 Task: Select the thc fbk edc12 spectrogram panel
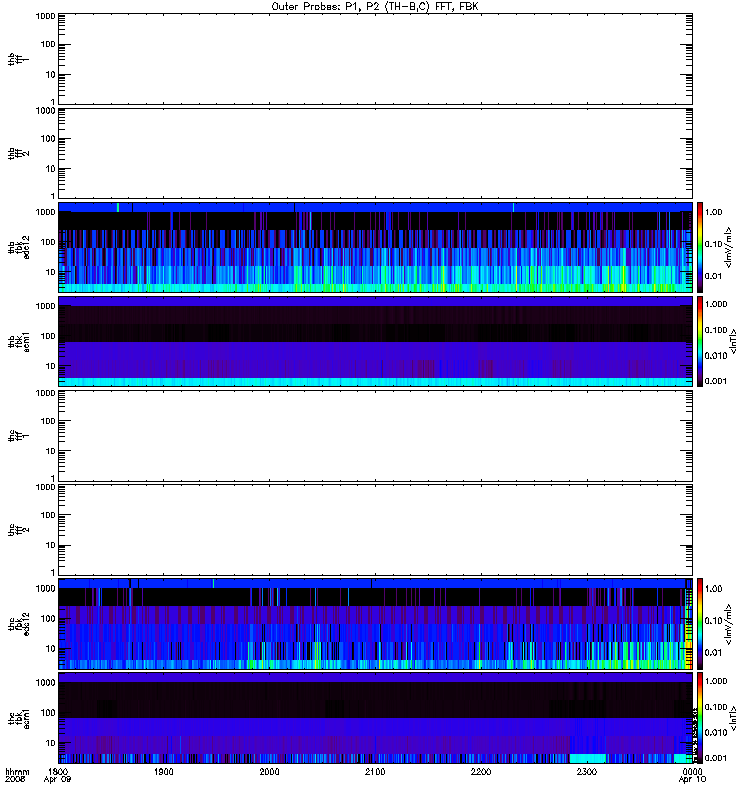[x=376, y=624]
